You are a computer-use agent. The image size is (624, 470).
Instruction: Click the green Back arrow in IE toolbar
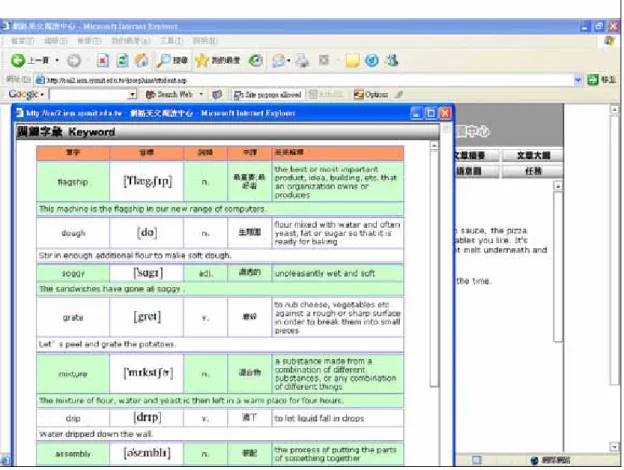[18, 60]
